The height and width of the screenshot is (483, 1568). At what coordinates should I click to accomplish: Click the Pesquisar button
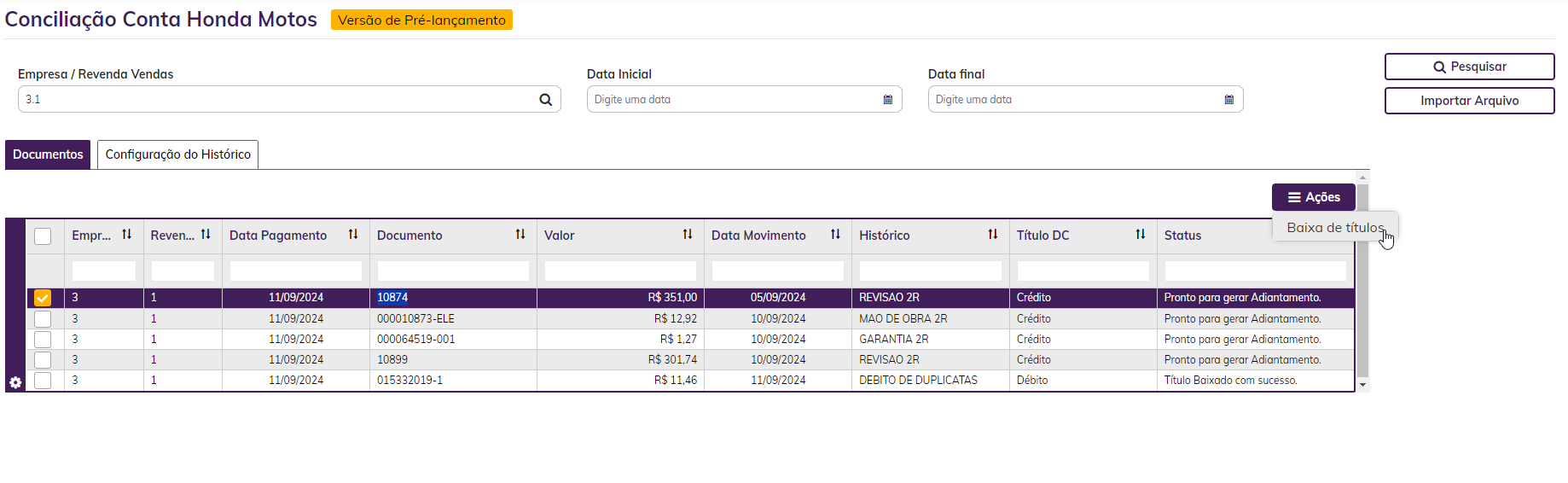point(1469,67)
